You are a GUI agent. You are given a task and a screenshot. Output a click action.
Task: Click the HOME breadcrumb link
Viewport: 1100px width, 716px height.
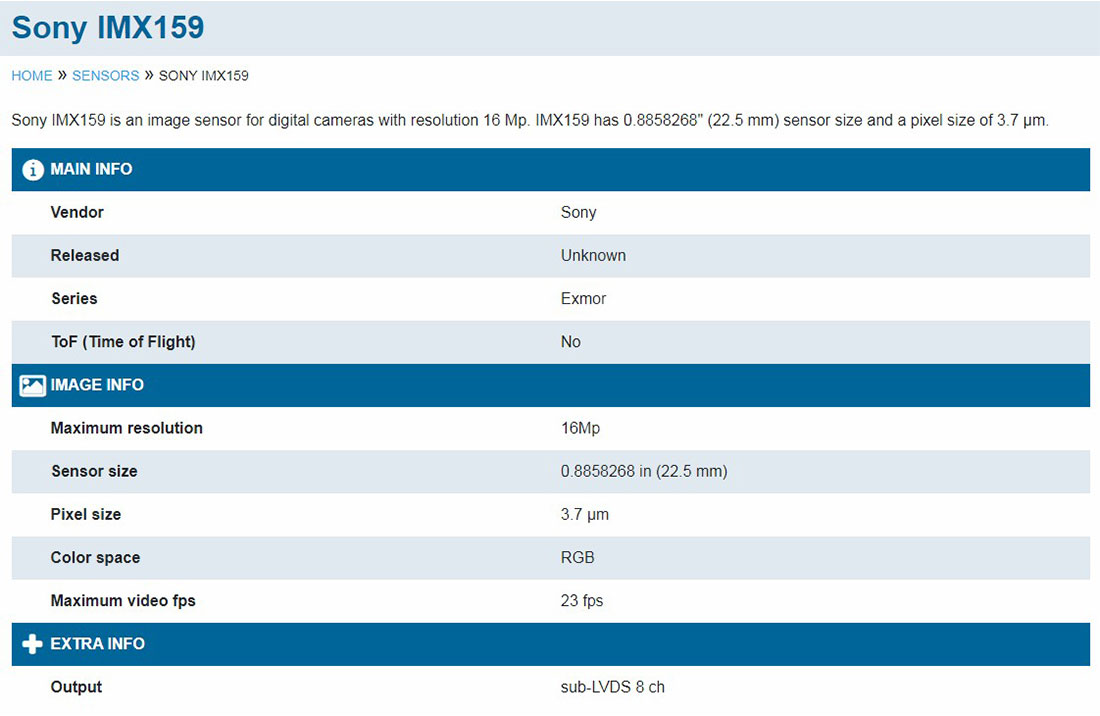coord(32,76)
